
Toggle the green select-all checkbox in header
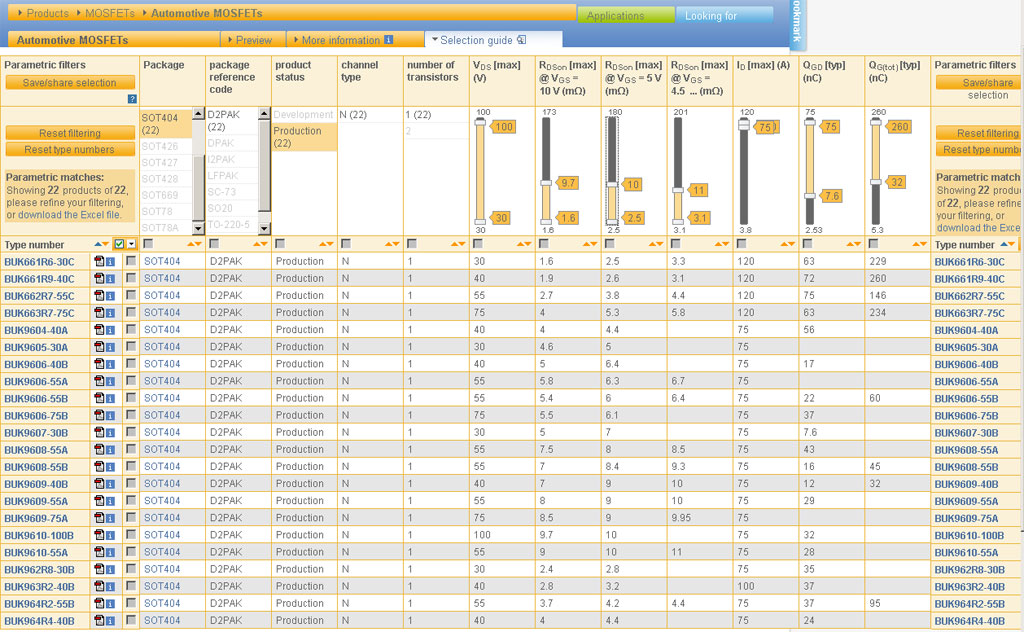(x=120, y=244)
